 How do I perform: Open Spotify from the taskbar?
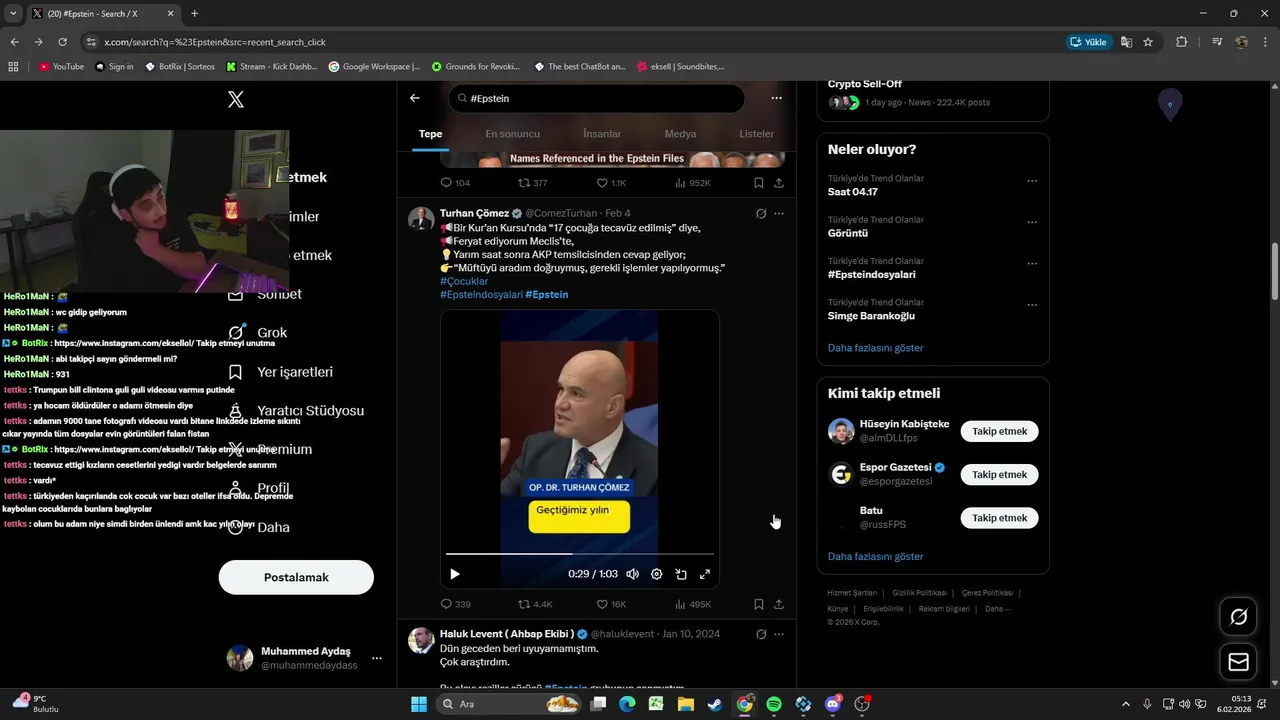coord(773,704)
